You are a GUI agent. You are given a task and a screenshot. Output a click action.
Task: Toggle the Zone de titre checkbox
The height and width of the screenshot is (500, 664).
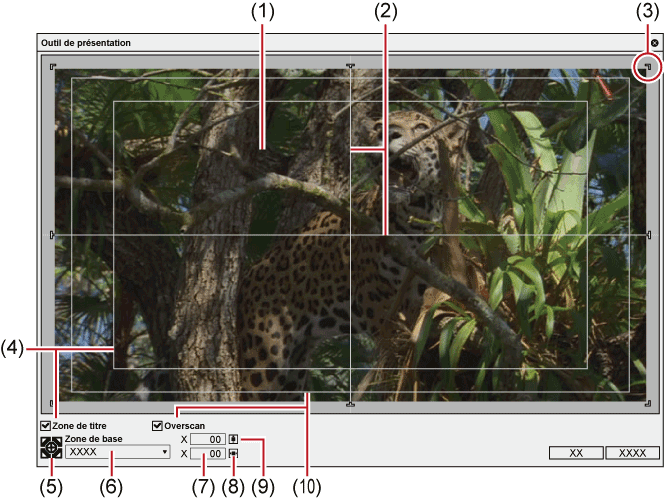point(45,425)
